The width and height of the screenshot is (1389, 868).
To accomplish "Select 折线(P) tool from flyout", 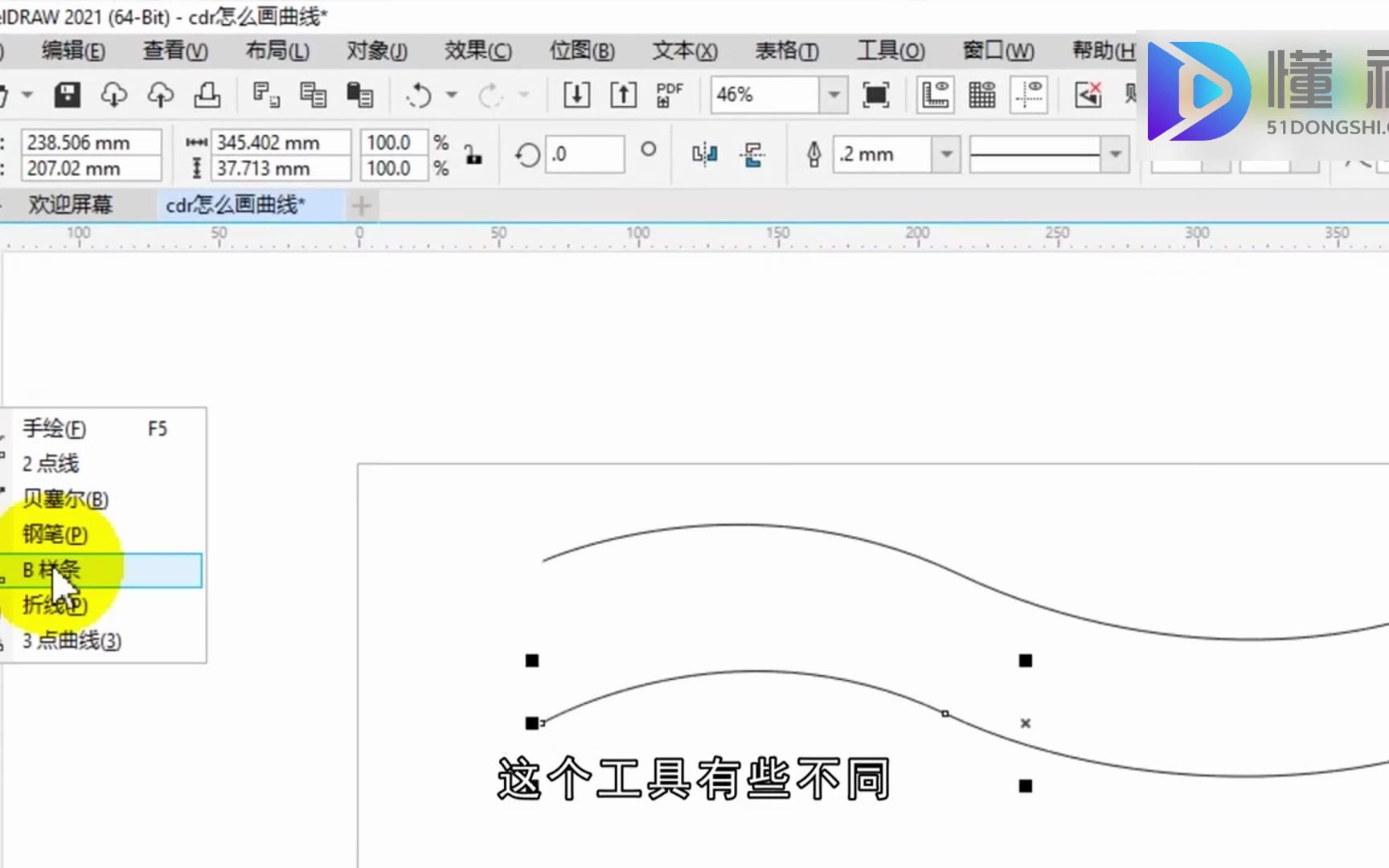I will click(104, 605).
